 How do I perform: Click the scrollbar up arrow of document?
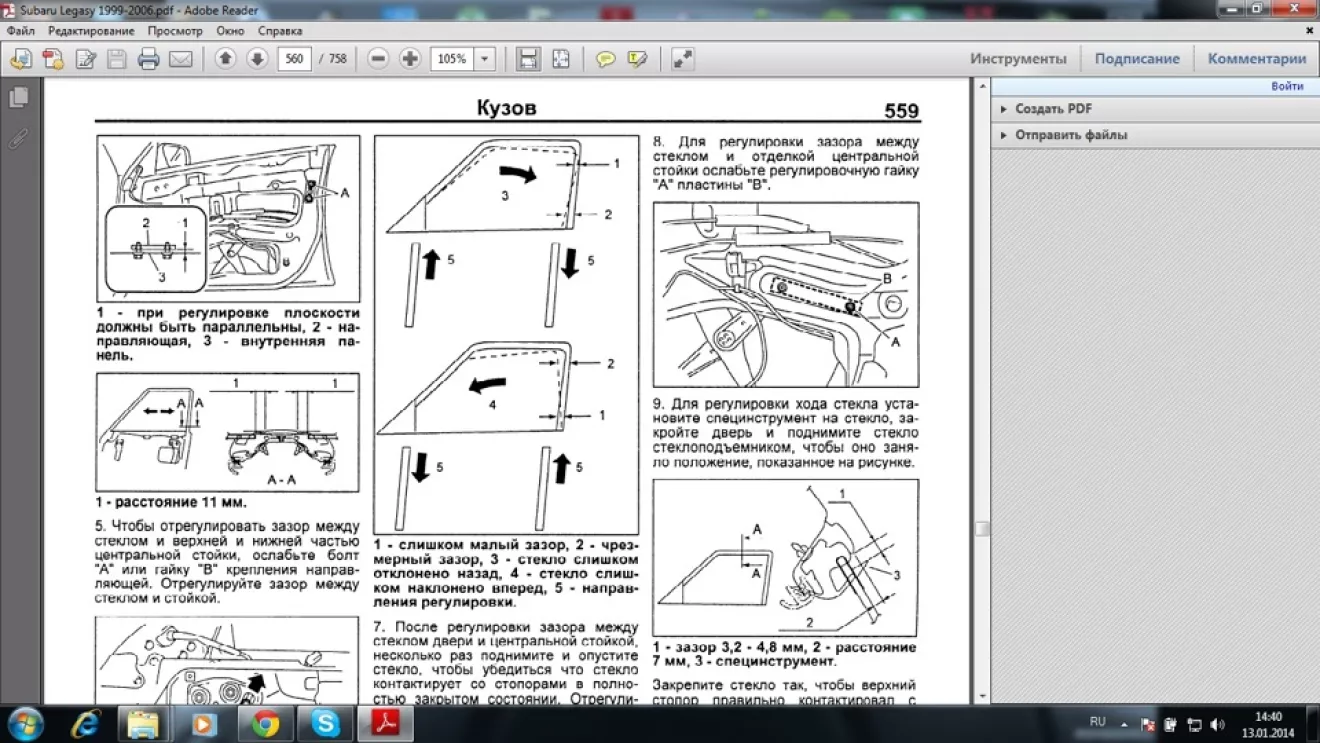tap(982, 86)
